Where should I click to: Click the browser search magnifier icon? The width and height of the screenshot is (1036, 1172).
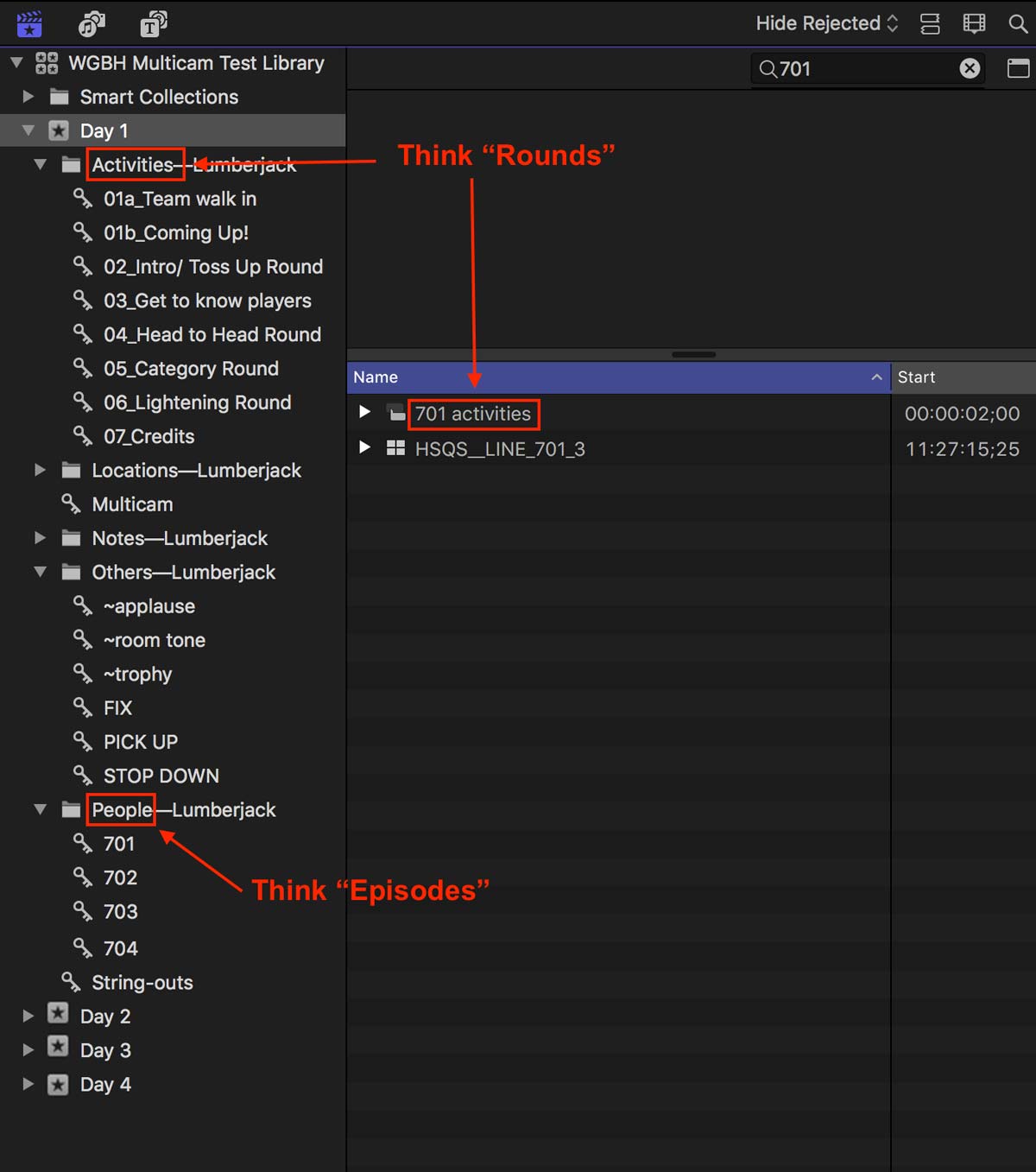point(1019,23)
